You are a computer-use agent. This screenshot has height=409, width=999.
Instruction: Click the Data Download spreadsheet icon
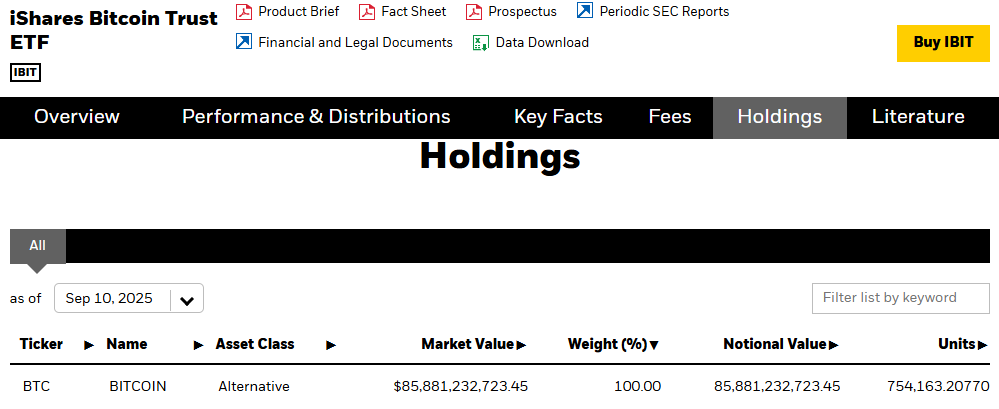click(x=480, y=43)
